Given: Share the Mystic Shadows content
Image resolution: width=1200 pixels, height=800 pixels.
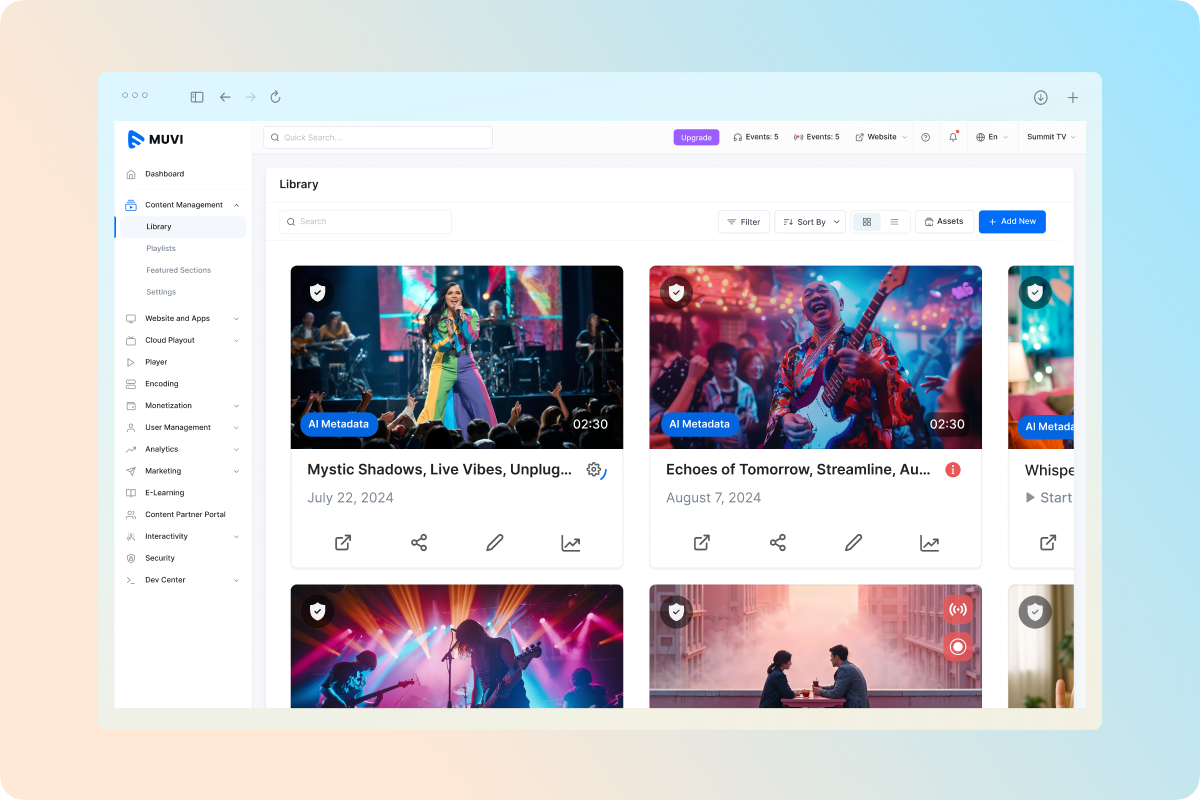Looking at the screenshot, I should click(x=419, y=543).
